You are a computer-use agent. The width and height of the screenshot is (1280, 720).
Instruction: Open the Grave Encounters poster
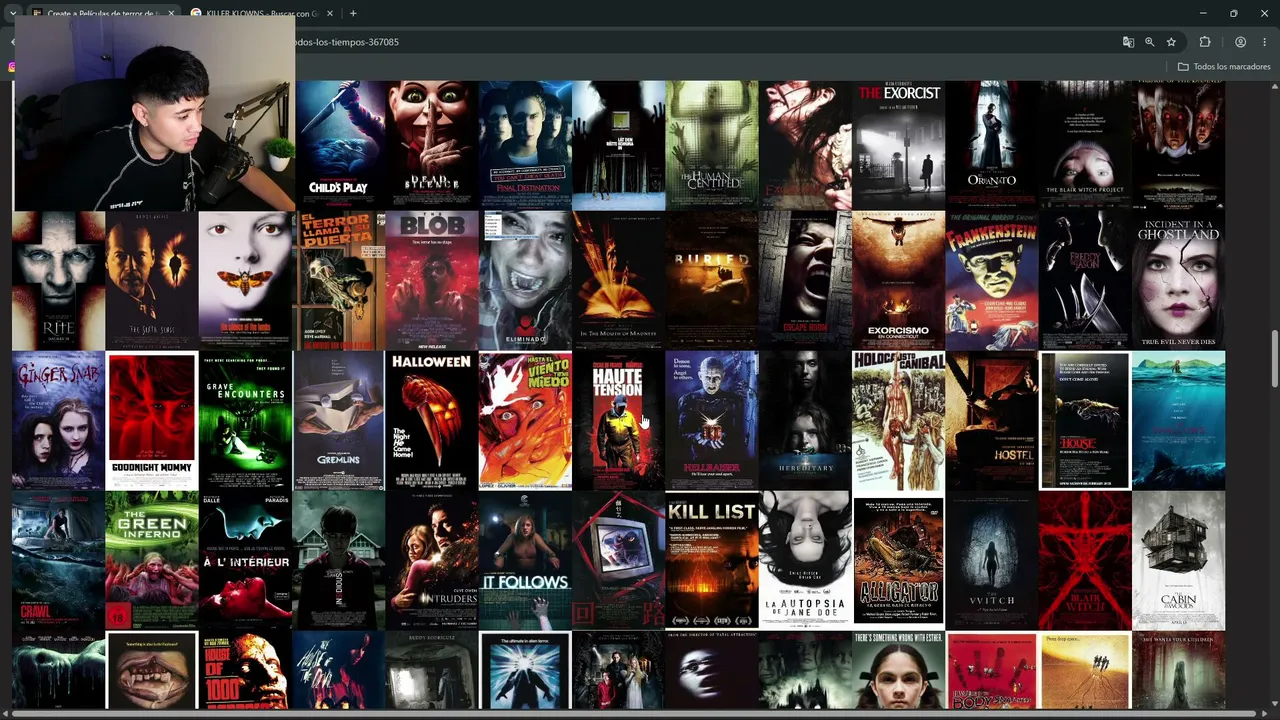pos(245,421)
